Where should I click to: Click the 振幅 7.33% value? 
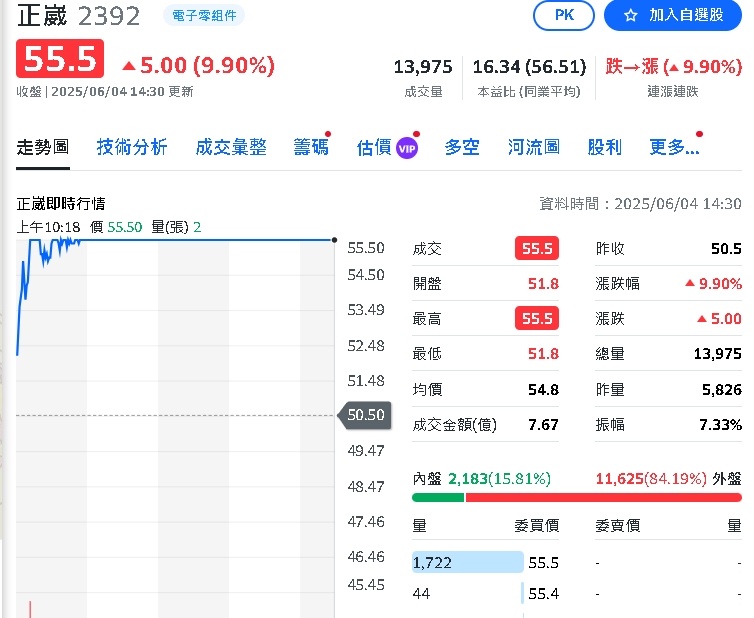click(x=720, y=425)
